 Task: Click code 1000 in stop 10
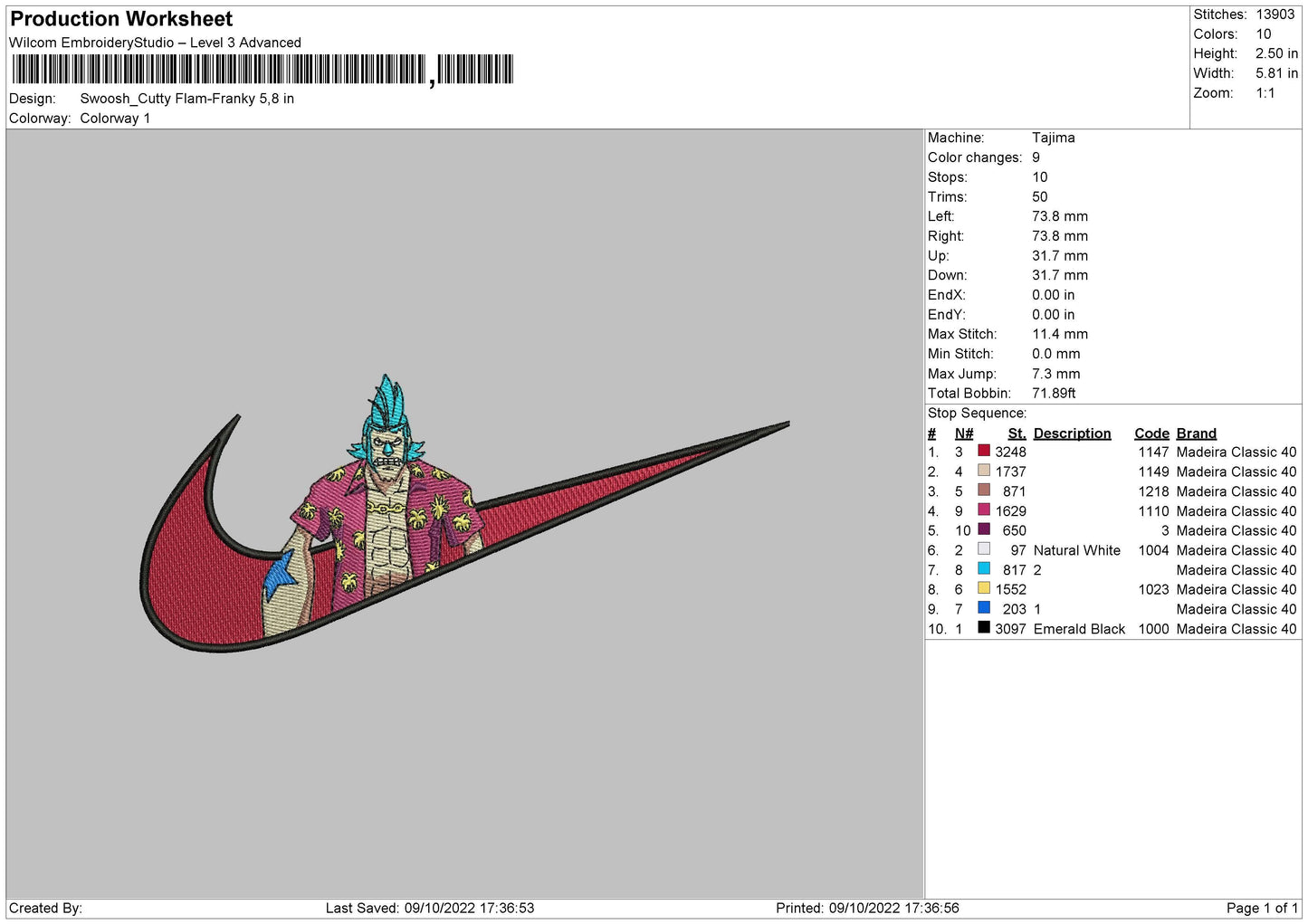point(1154,629)
